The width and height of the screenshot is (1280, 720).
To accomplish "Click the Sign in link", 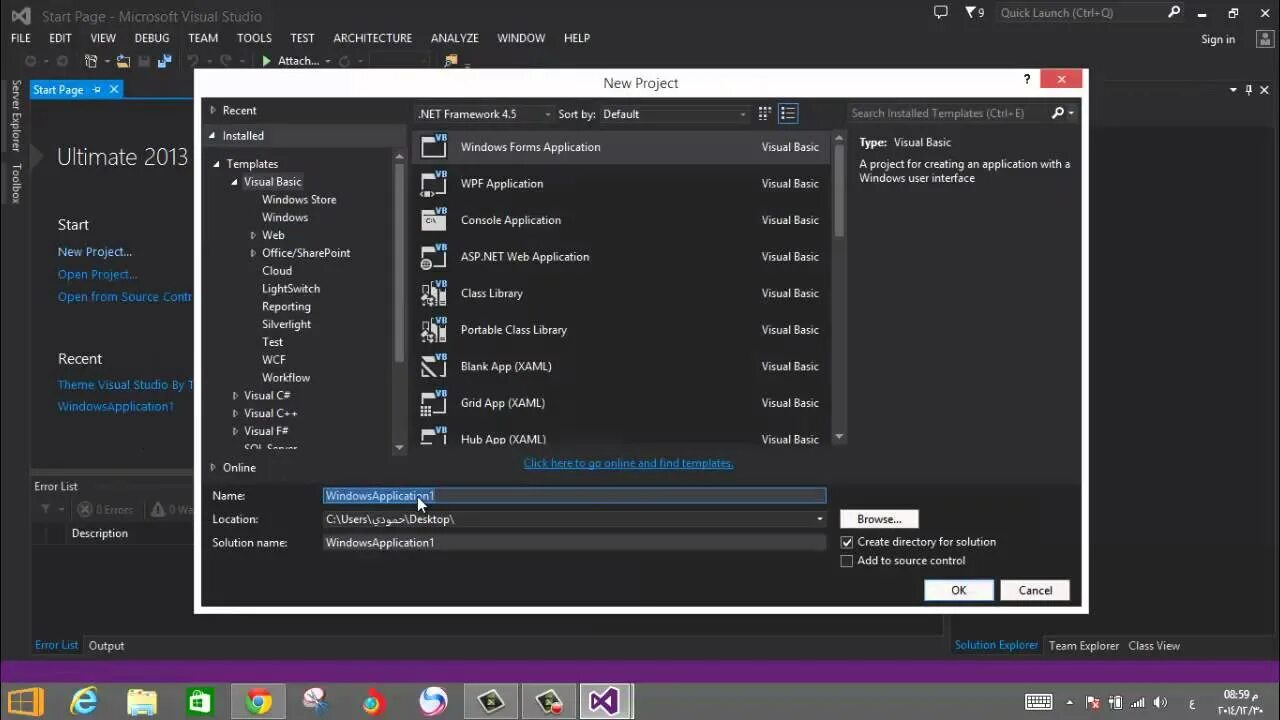I will pyautogui.click(x=1218, y=39).
